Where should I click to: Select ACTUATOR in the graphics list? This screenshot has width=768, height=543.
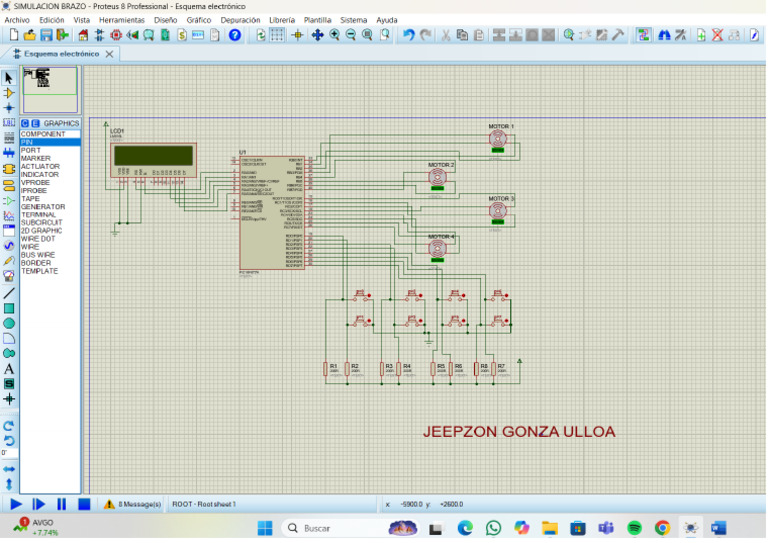[x=50, y=166]
